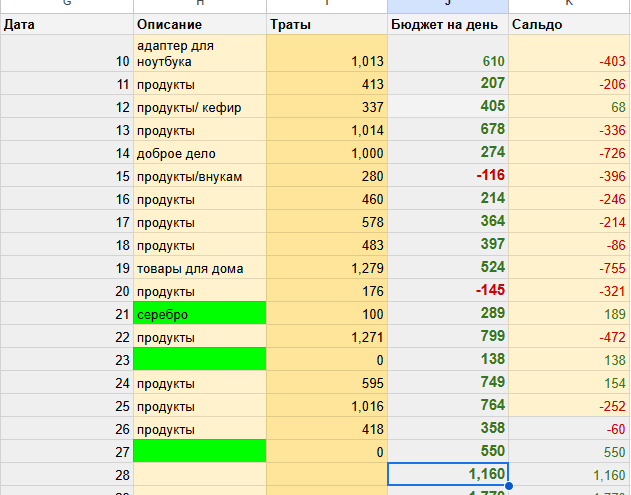This screenshot has height=495, width=631.
Task: Click the green 'серебро' cell
Action: (x=200, y=313)
